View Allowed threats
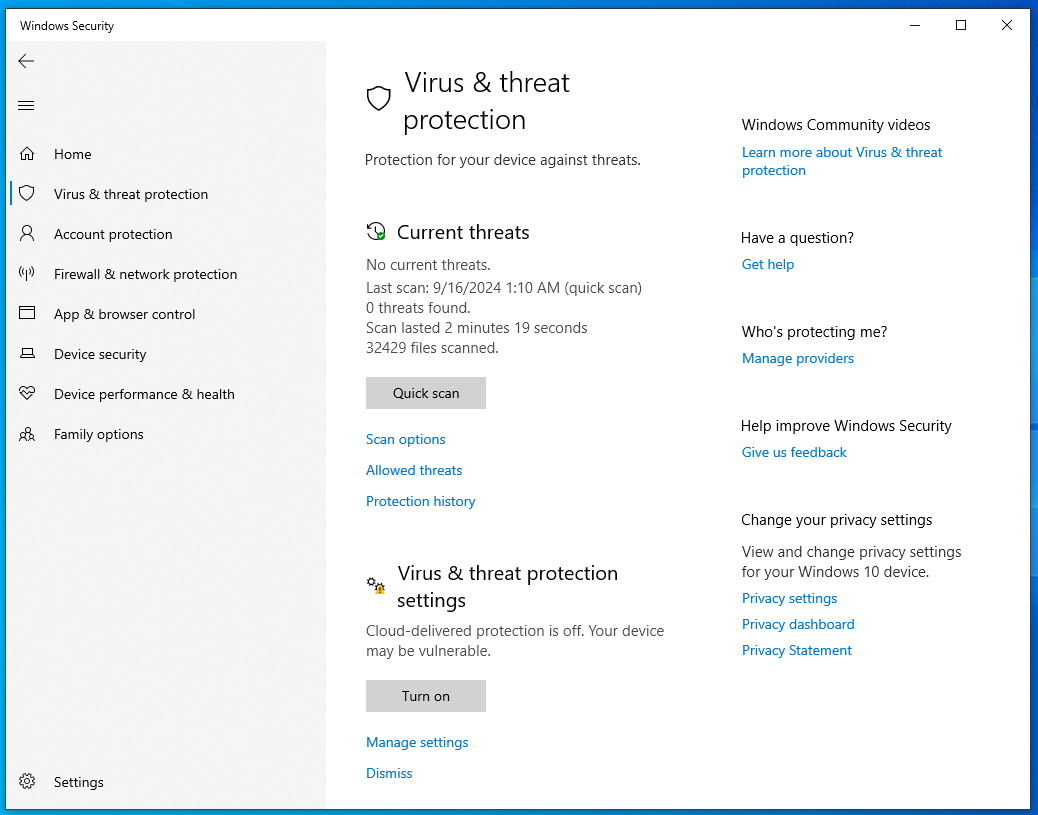 click(x=414, y=470)
